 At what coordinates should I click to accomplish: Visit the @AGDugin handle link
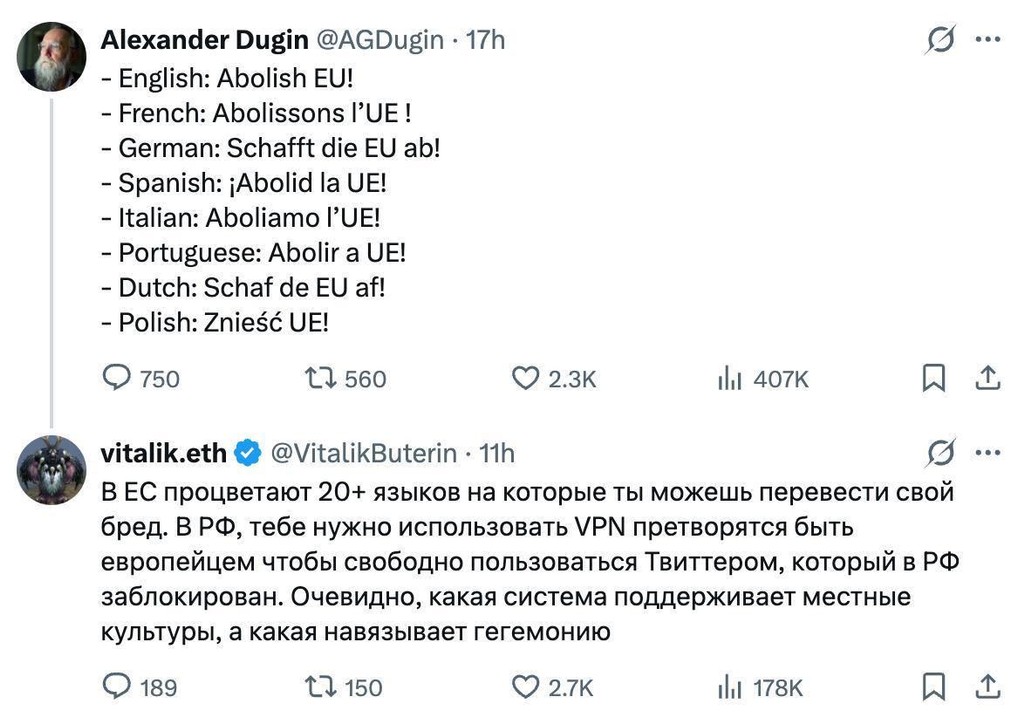coord(379,40)
